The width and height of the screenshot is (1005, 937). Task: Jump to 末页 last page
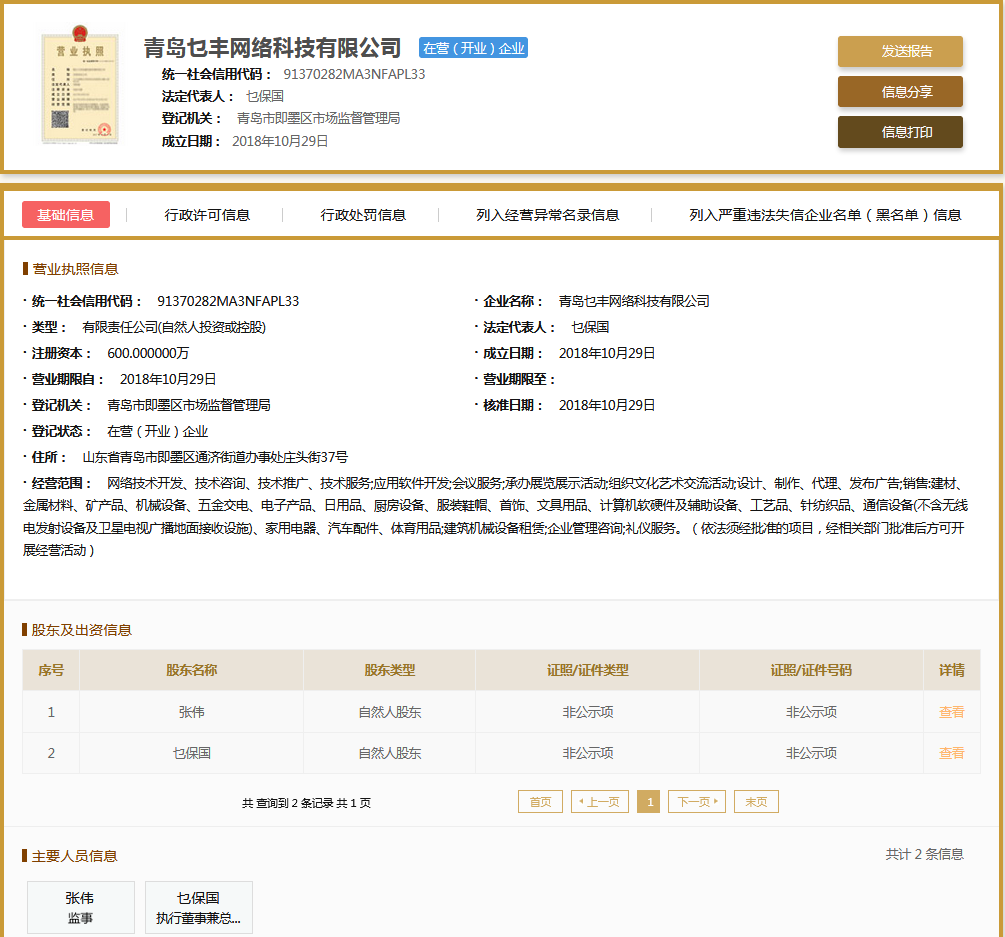(756, 802)
